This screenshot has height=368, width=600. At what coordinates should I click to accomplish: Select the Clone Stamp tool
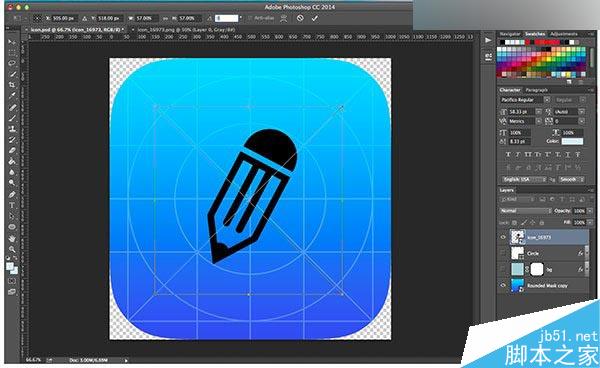(x=12, y=129)
